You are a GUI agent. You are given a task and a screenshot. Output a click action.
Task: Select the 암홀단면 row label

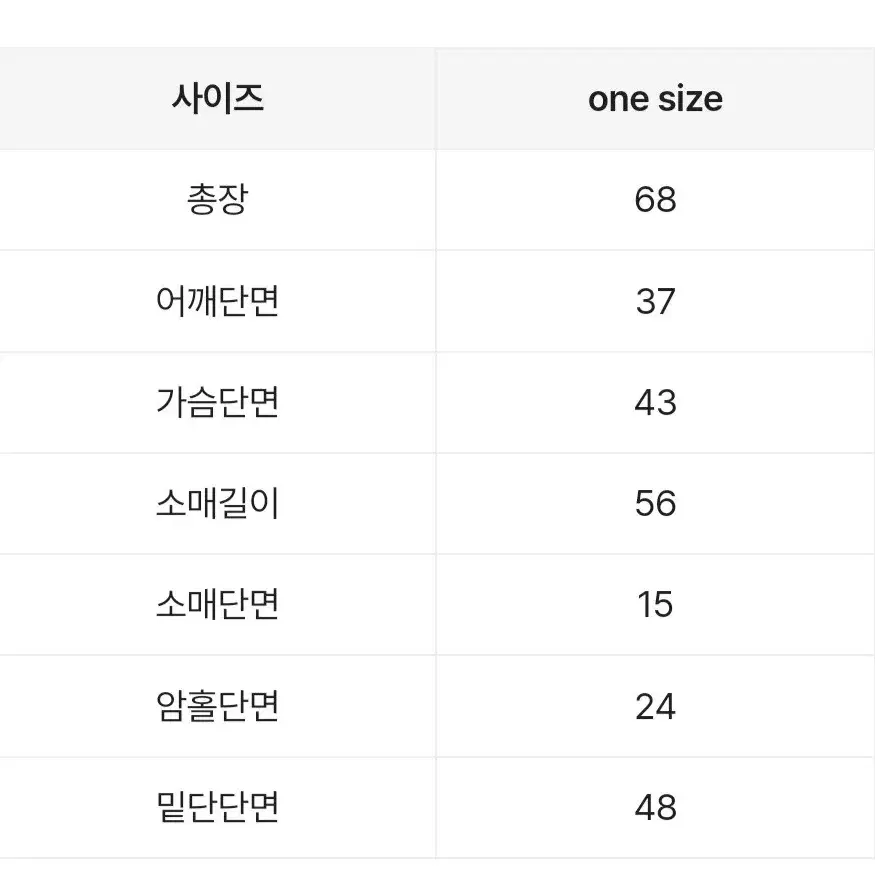(x=218, y=706)
